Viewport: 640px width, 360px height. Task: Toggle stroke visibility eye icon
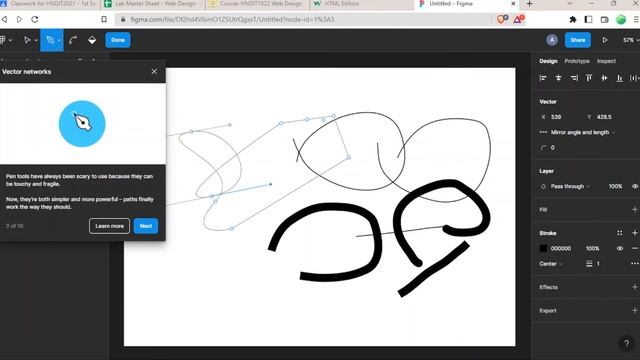point(620,249)
